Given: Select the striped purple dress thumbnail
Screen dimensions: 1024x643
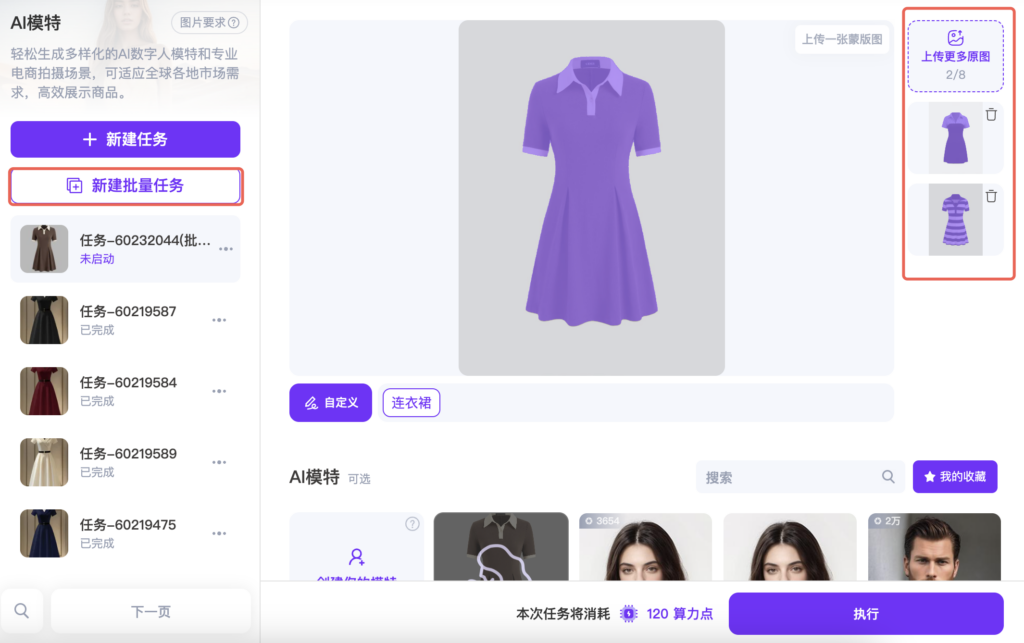Looking at the screenshot, I should [955, 219].
